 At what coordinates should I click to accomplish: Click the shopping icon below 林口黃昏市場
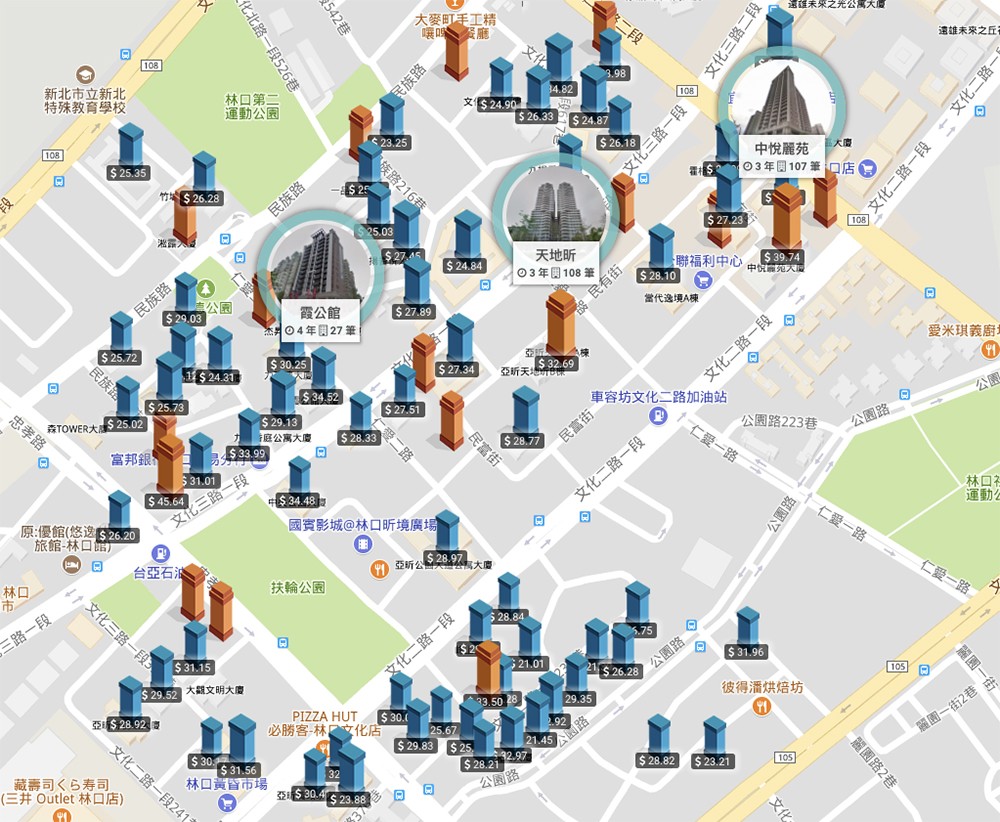pyautogui.click(x=226, y=803)
